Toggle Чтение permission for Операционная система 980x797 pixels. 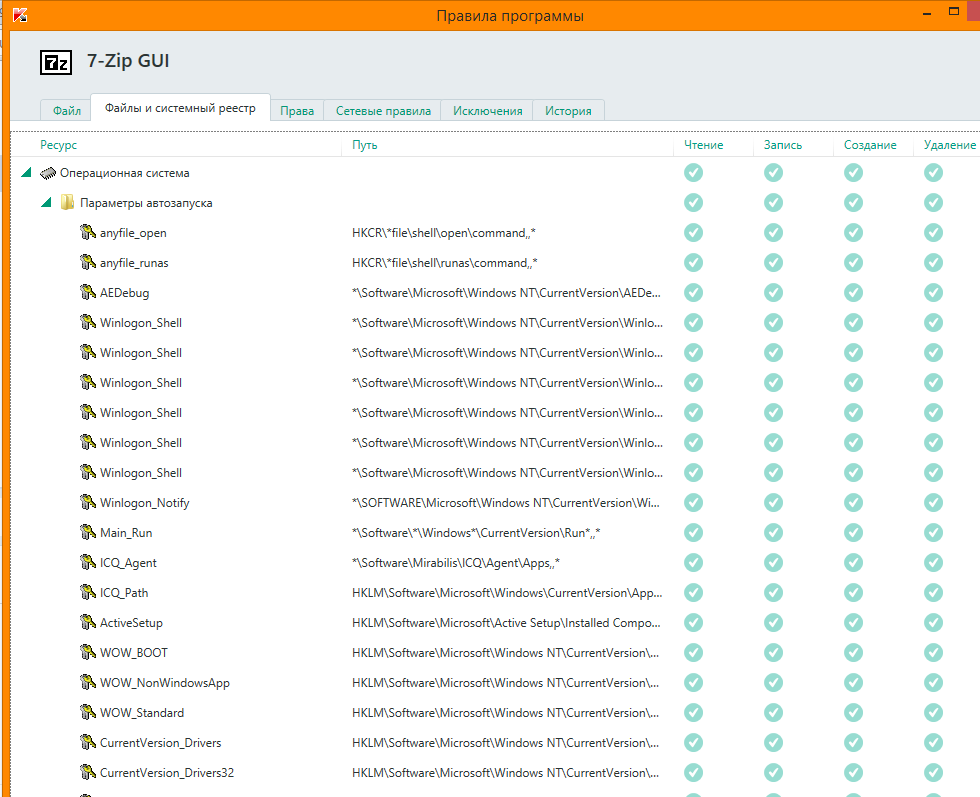coord(693,173)
